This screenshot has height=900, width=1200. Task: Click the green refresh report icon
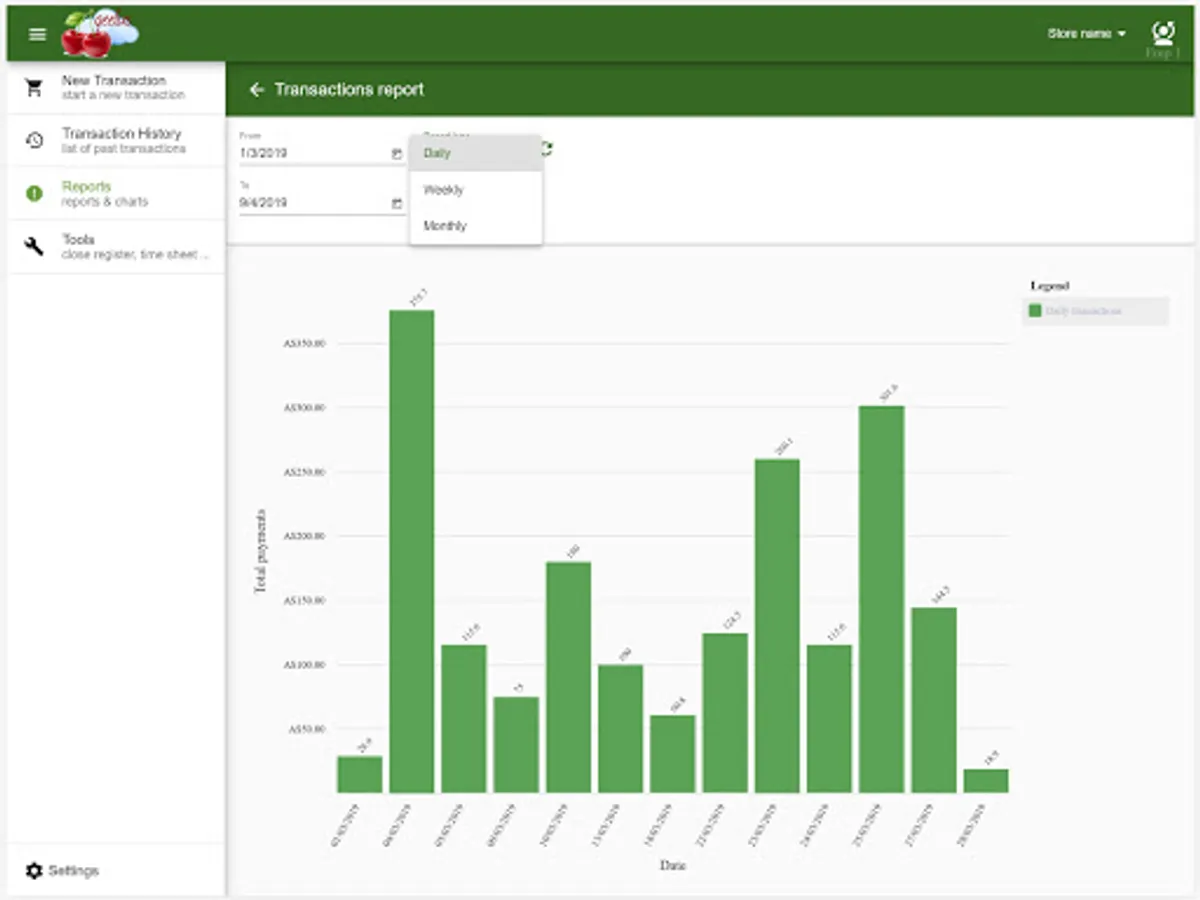[x=548, y=149]
